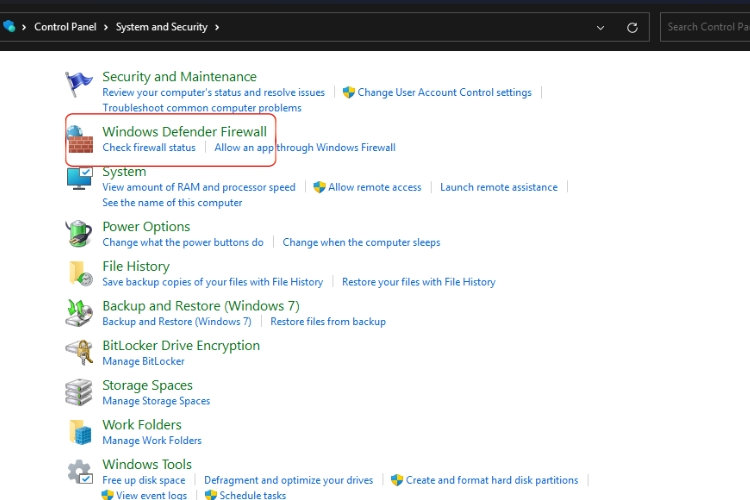Click the Backup and Restore icon
This screenshot has width=750, height=500.
(x=79, y=313)
